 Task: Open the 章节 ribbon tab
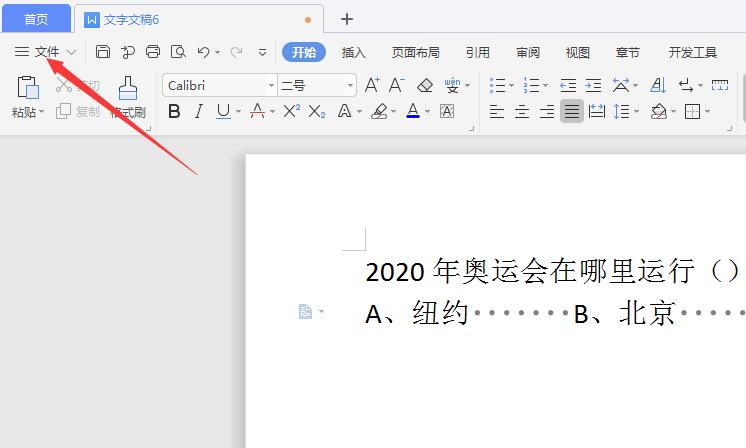click(x=628, y=52)
